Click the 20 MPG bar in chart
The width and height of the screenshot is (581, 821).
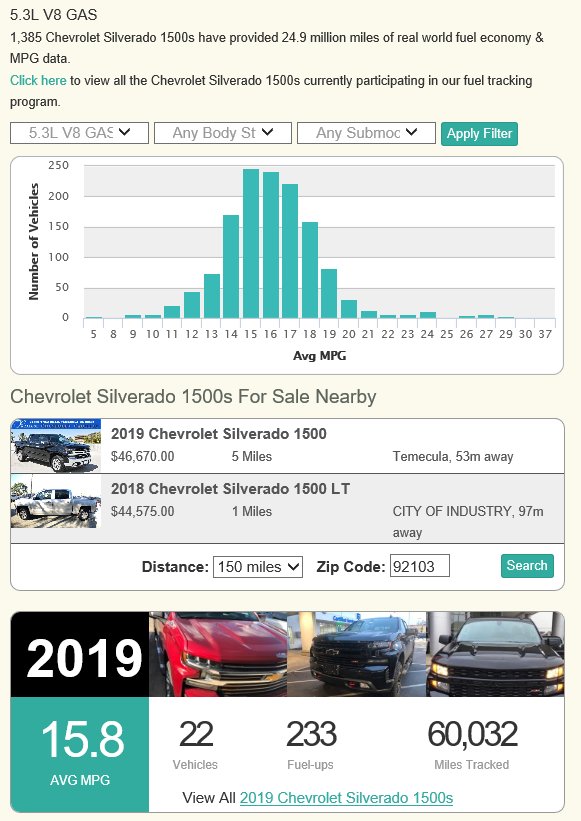click(x=349, y=309)
